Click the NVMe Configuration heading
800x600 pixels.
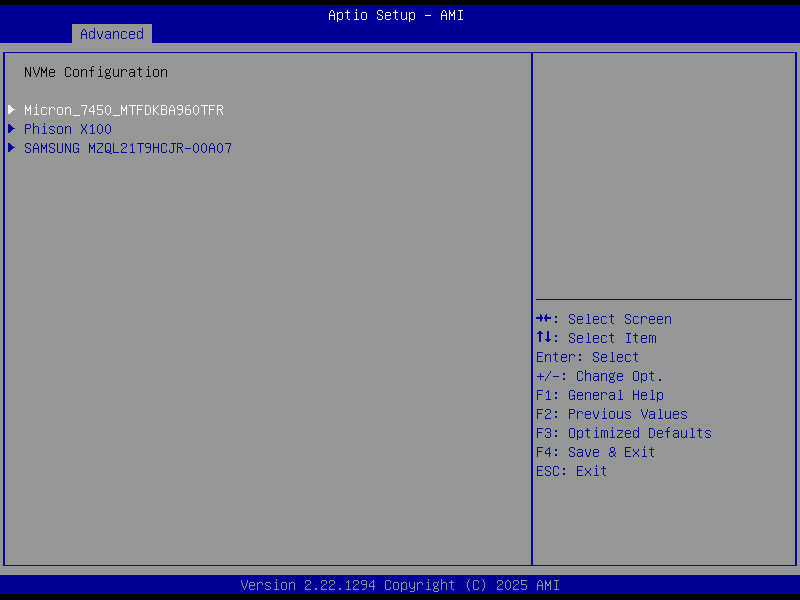click(x=96, y=71)
